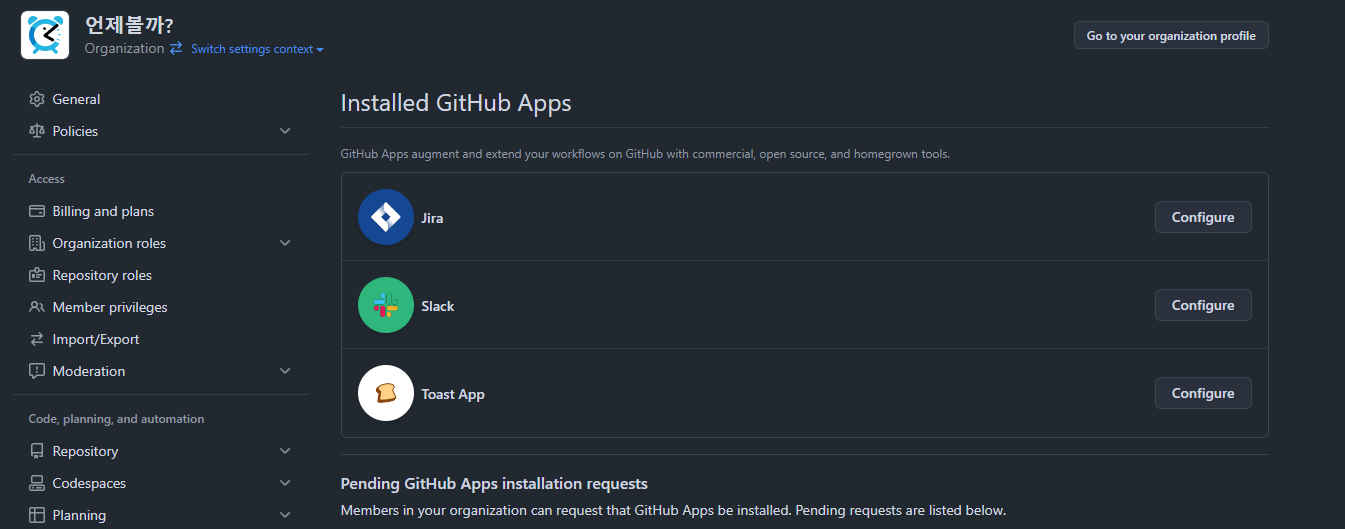Screen dimensions: 1345x529
Task: Click the Import/Export arrows icon
Action: pos(37,339)
